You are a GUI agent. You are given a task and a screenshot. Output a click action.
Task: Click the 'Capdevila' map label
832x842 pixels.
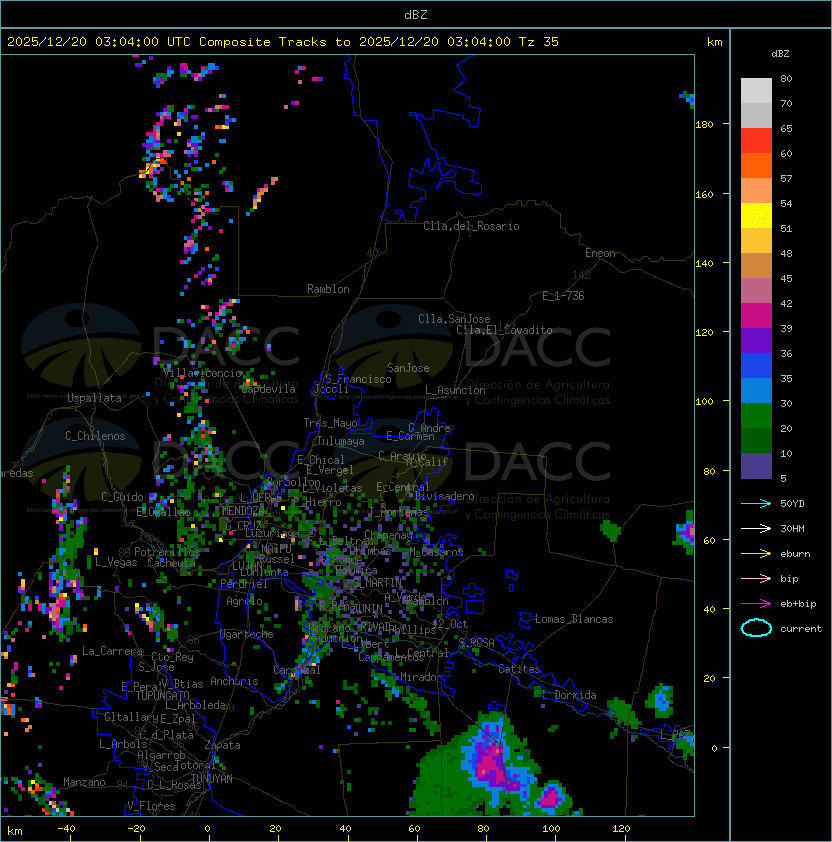268,389
